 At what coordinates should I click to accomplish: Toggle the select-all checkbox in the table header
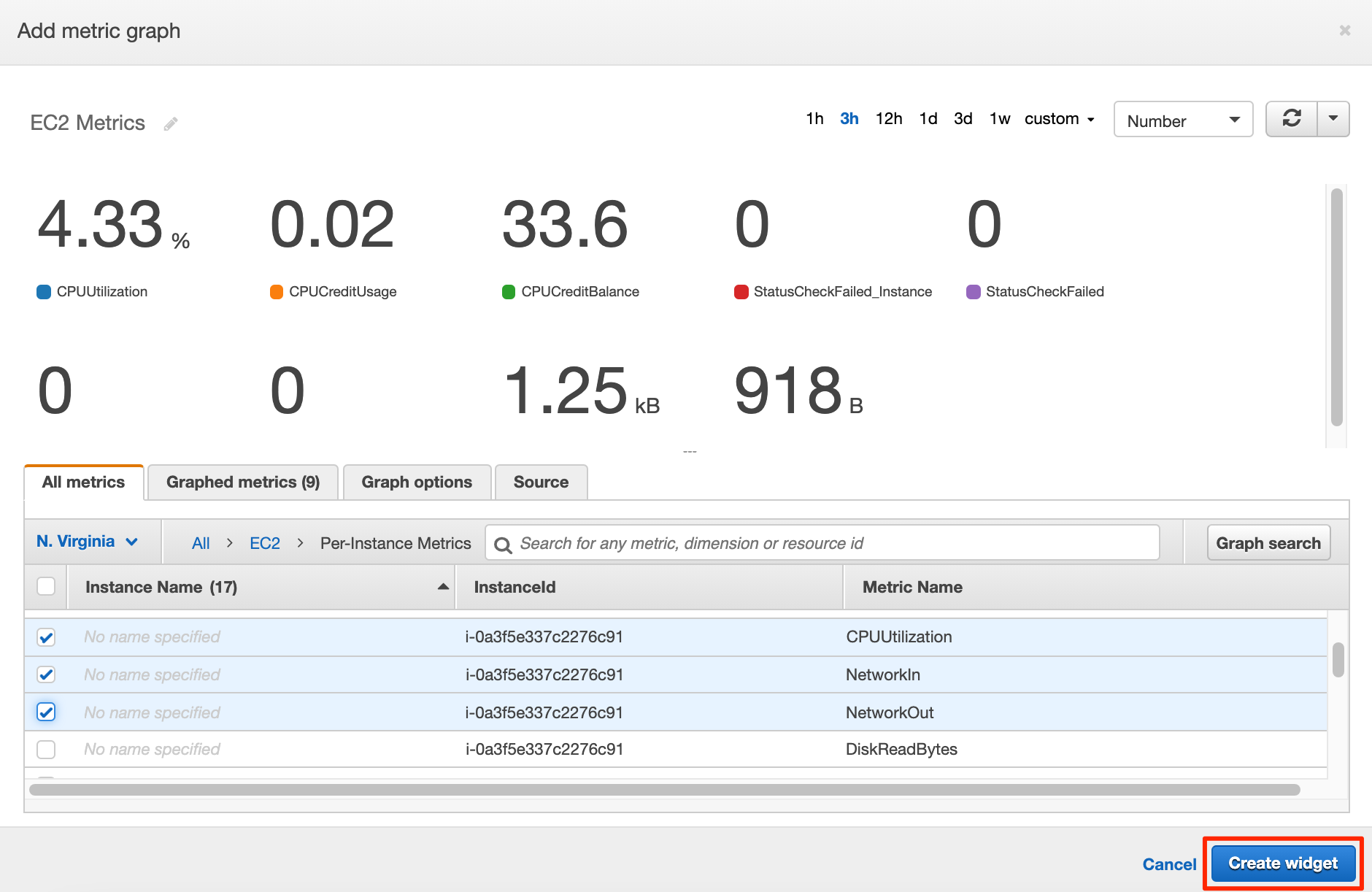45,586
